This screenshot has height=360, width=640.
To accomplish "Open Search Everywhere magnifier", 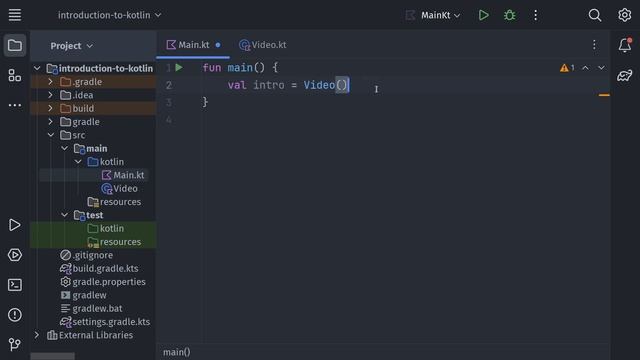I will point(595,15).
